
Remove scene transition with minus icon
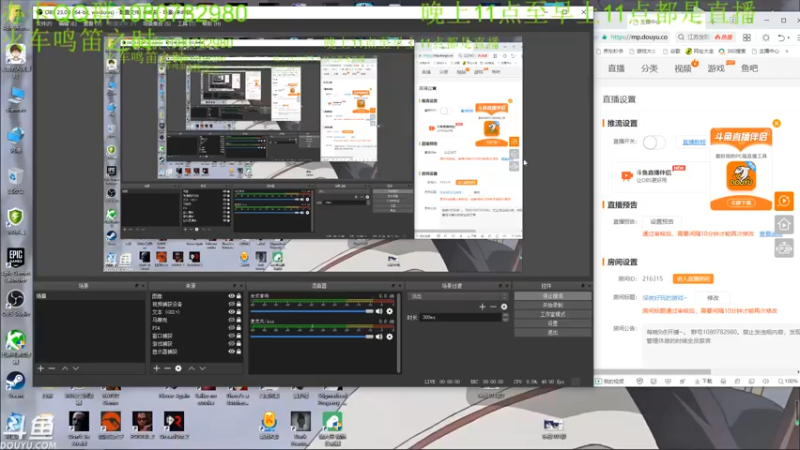coord(493,307)
